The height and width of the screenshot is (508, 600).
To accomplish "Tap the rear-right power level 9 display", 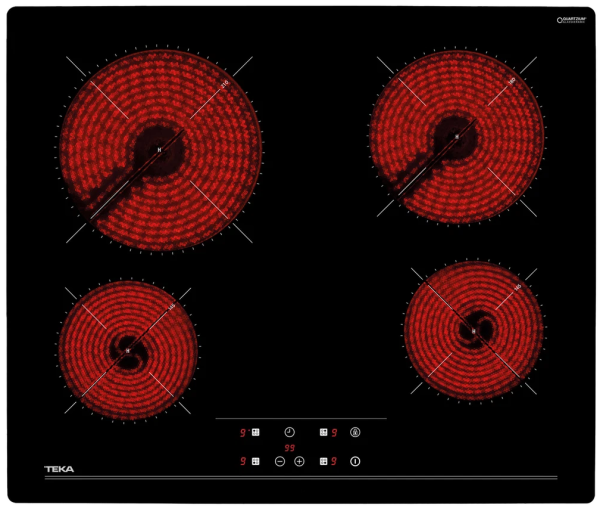I will coord(335,433).
